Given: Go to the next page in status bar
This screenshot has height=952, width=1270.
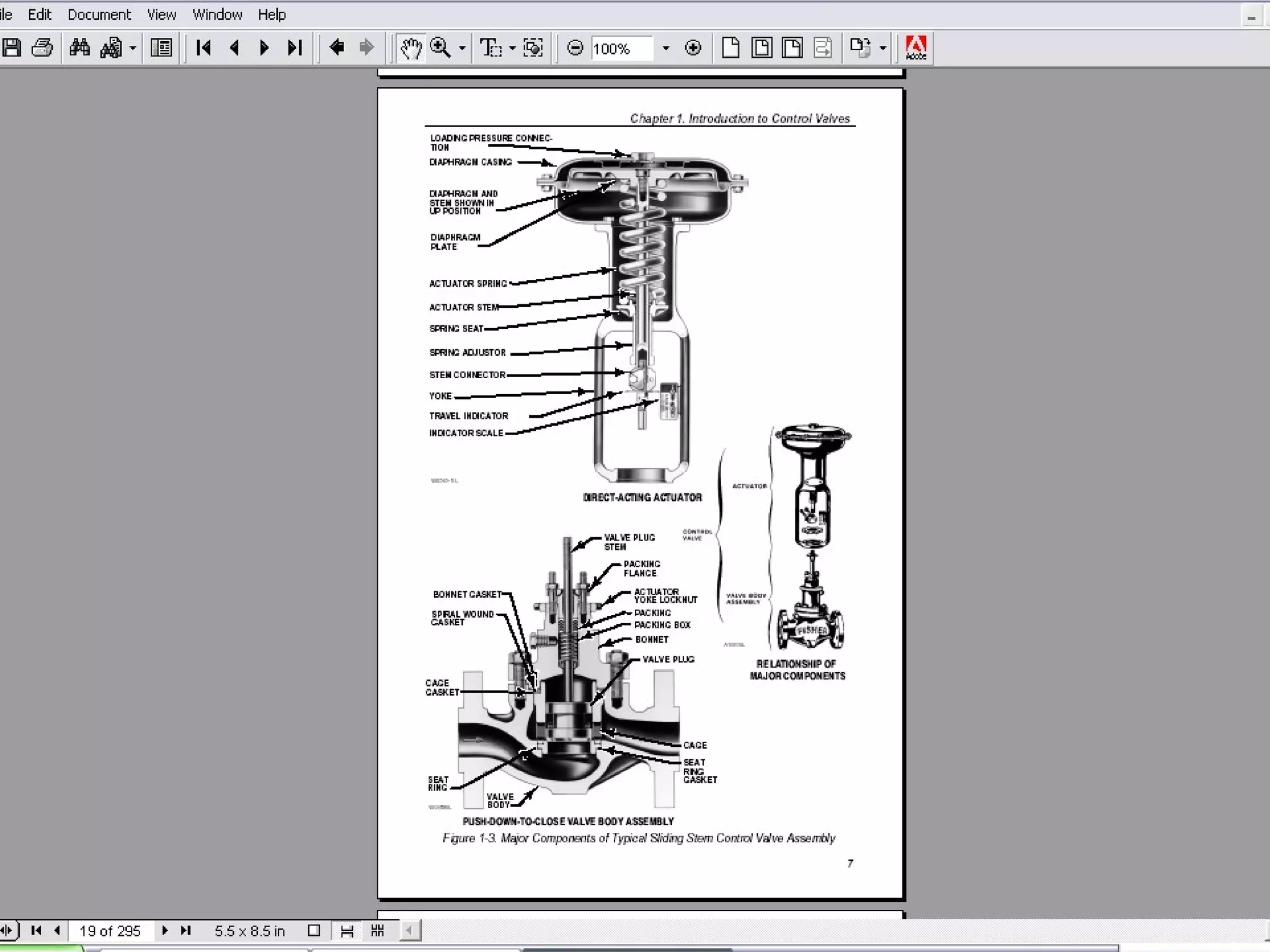Looking at the screenshot, I should 165,930.
